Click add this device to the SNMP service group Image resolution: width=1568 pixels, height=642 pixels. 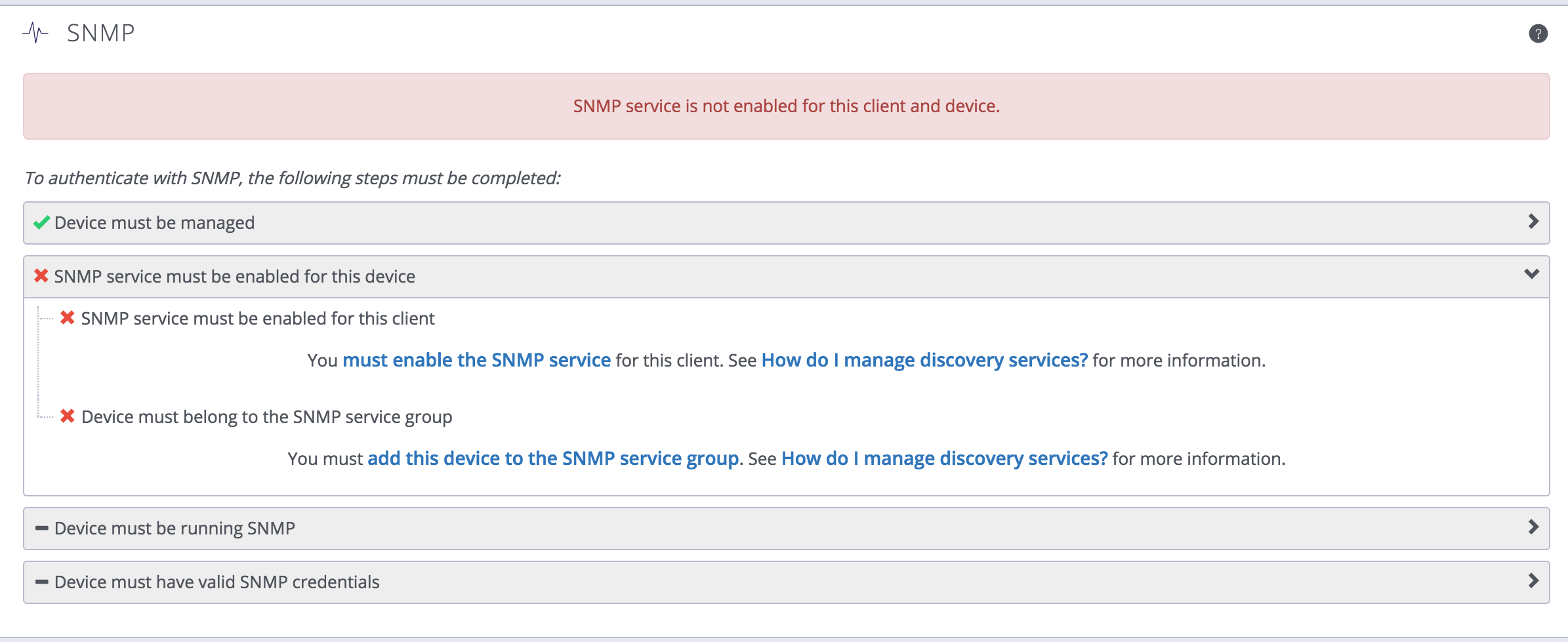point(552,458)
